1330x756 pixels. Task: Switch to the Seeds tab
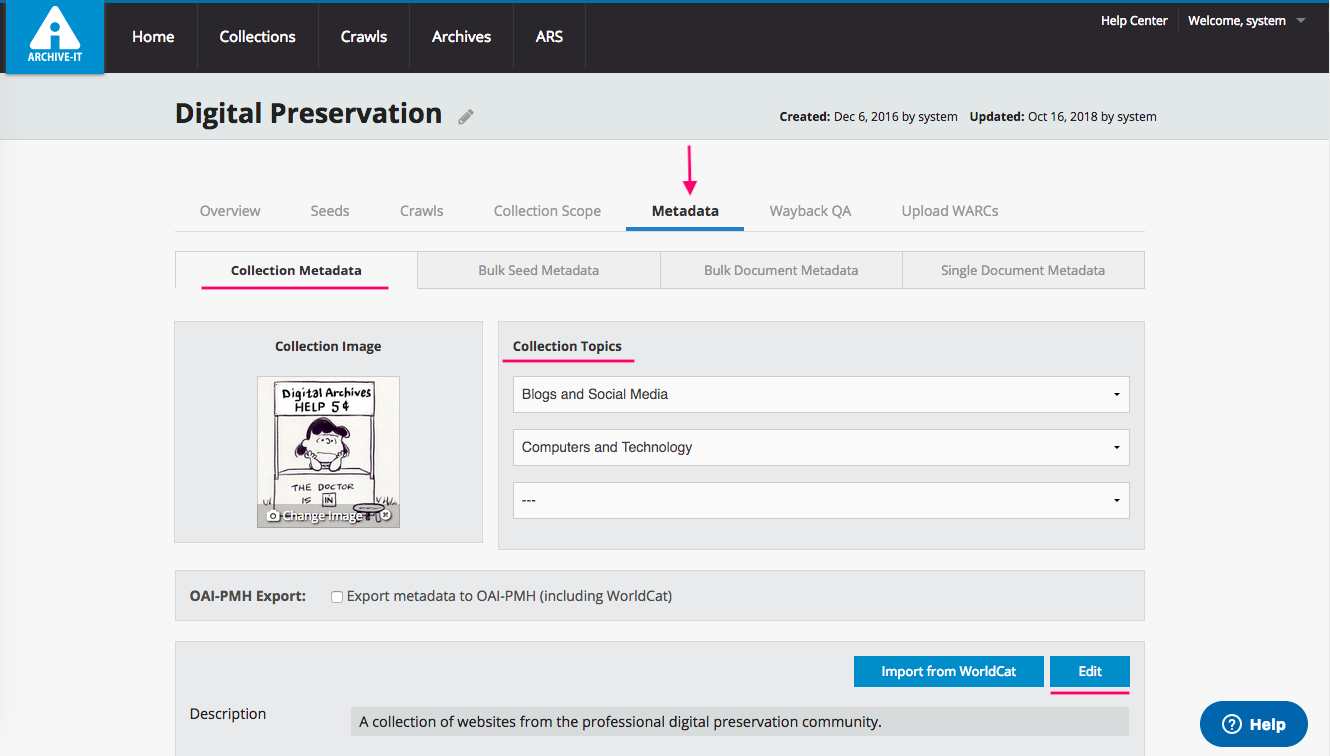329,211
